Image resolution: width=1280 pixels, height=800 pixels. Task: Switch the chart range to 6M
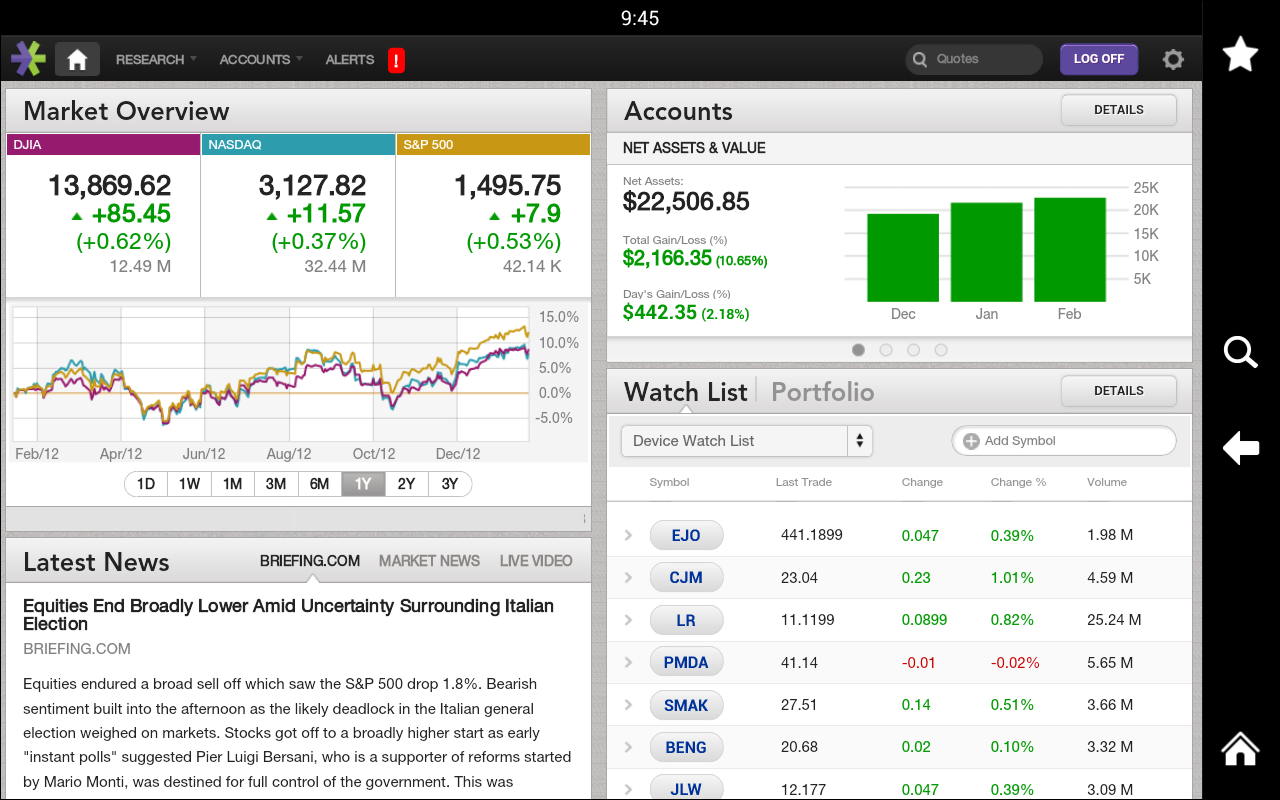tap(319, 484)
